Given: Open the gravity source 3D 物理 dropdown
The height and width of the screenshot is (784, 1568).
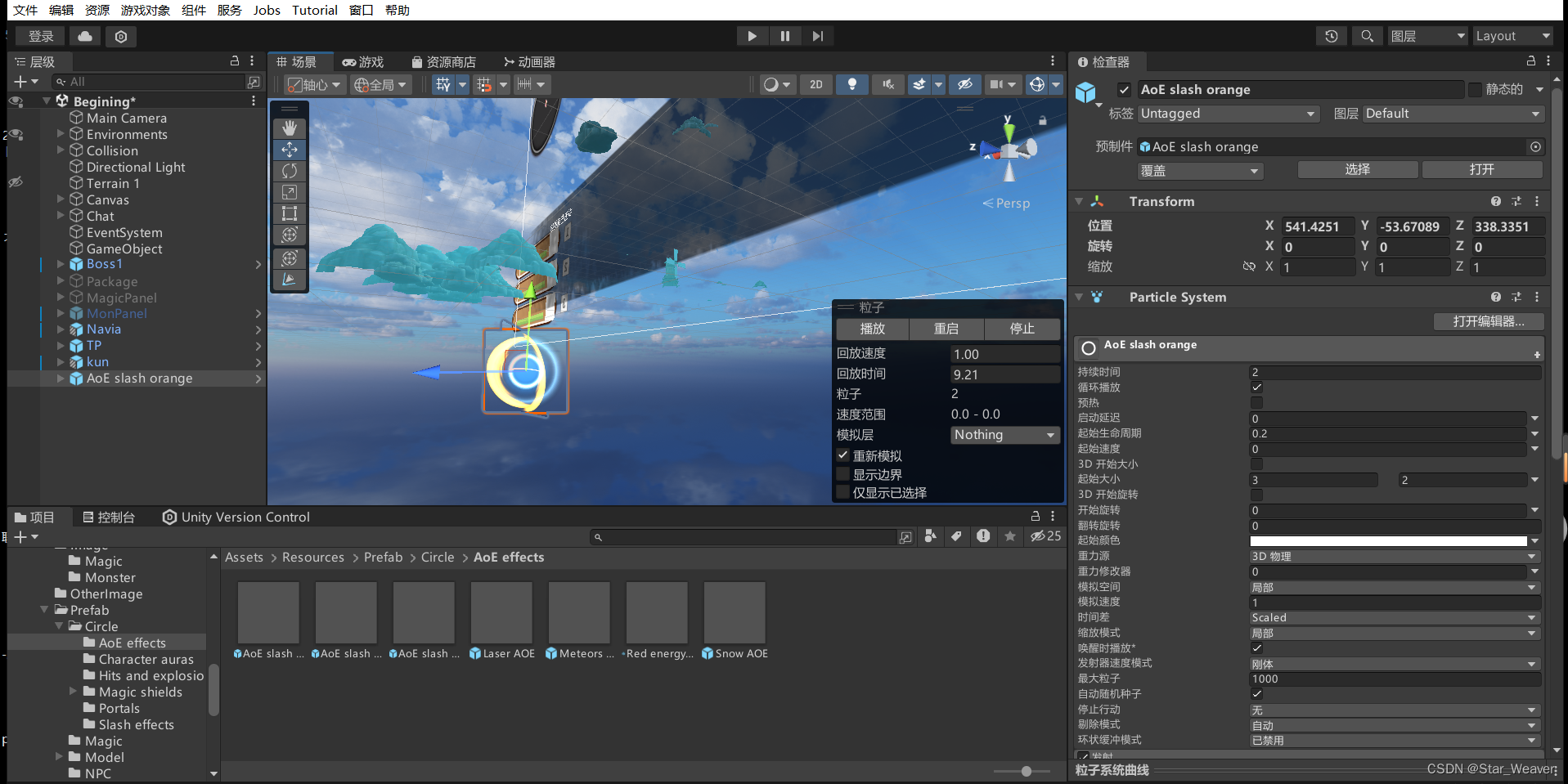Looking at the screenshot, I should click(1395, 557).
